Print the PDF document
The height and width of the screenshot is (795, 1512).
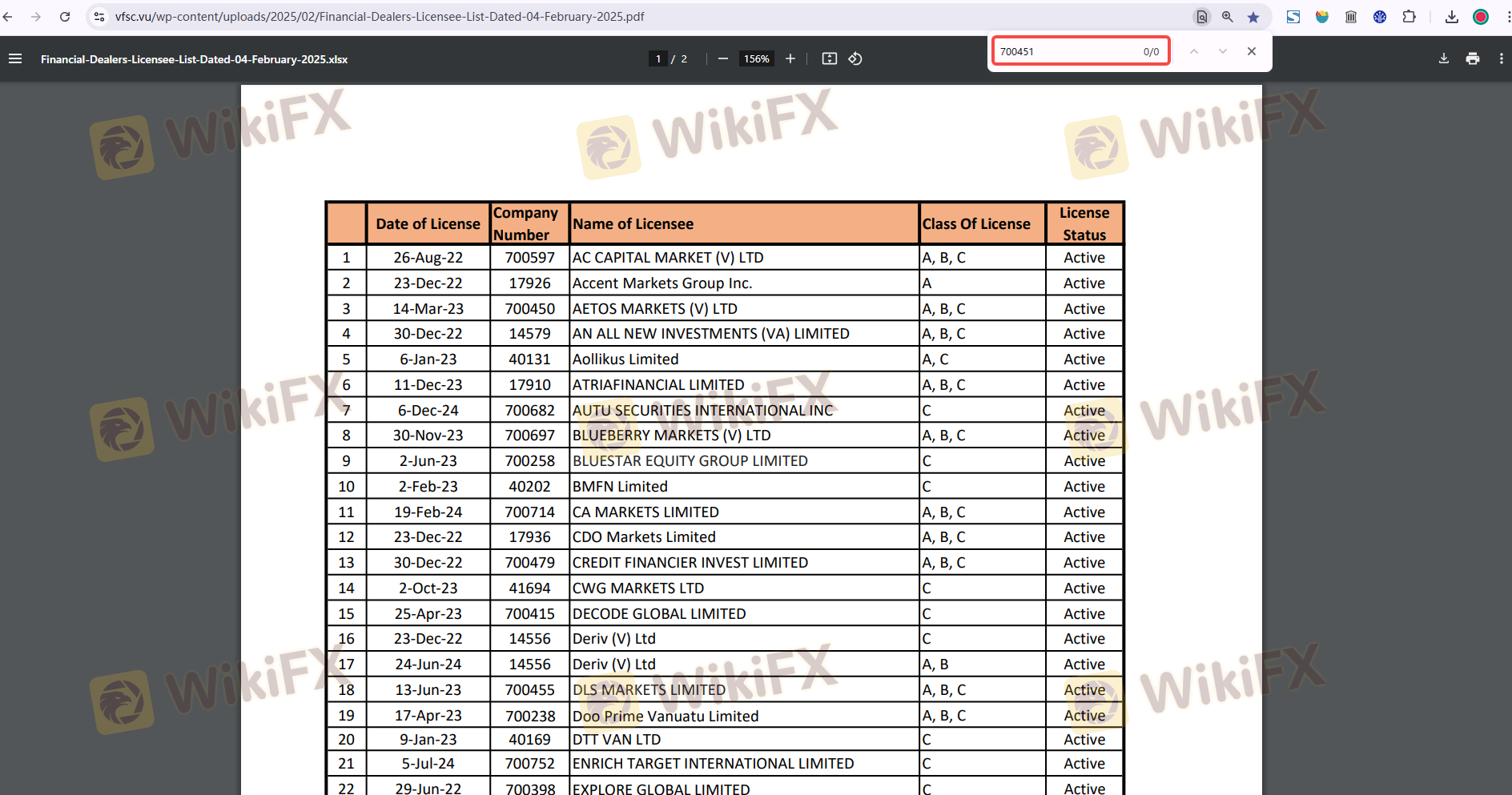click(1472, 58)
